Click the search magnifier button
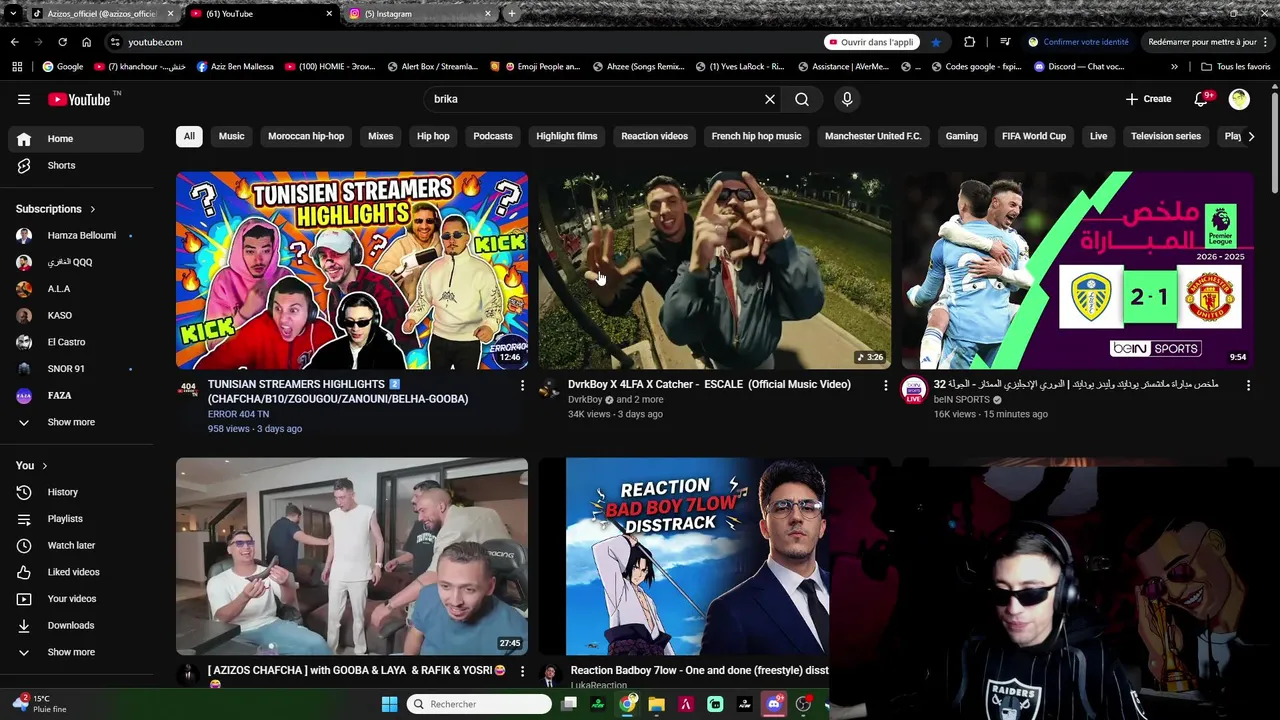Viewport: 1280px width, 720px height. pos(802,99)
